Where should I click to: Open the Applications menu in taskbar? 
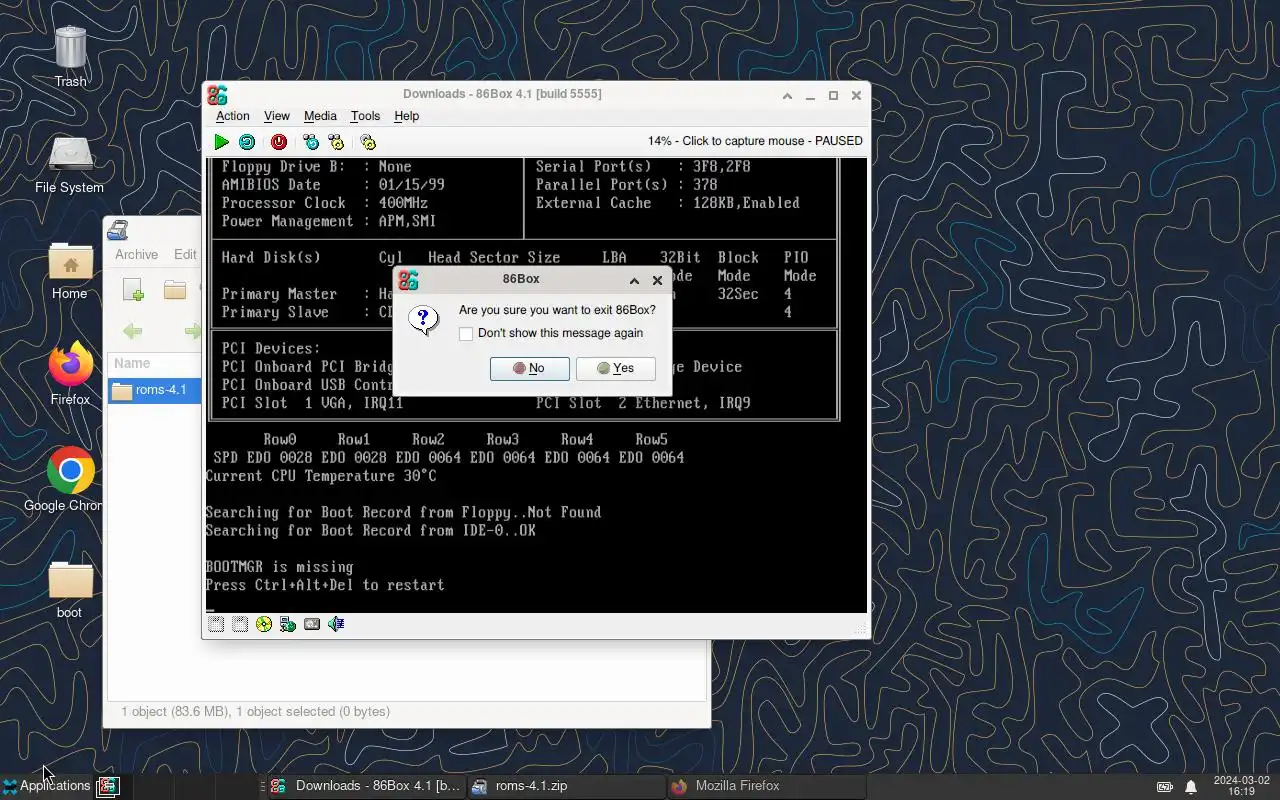47,786
